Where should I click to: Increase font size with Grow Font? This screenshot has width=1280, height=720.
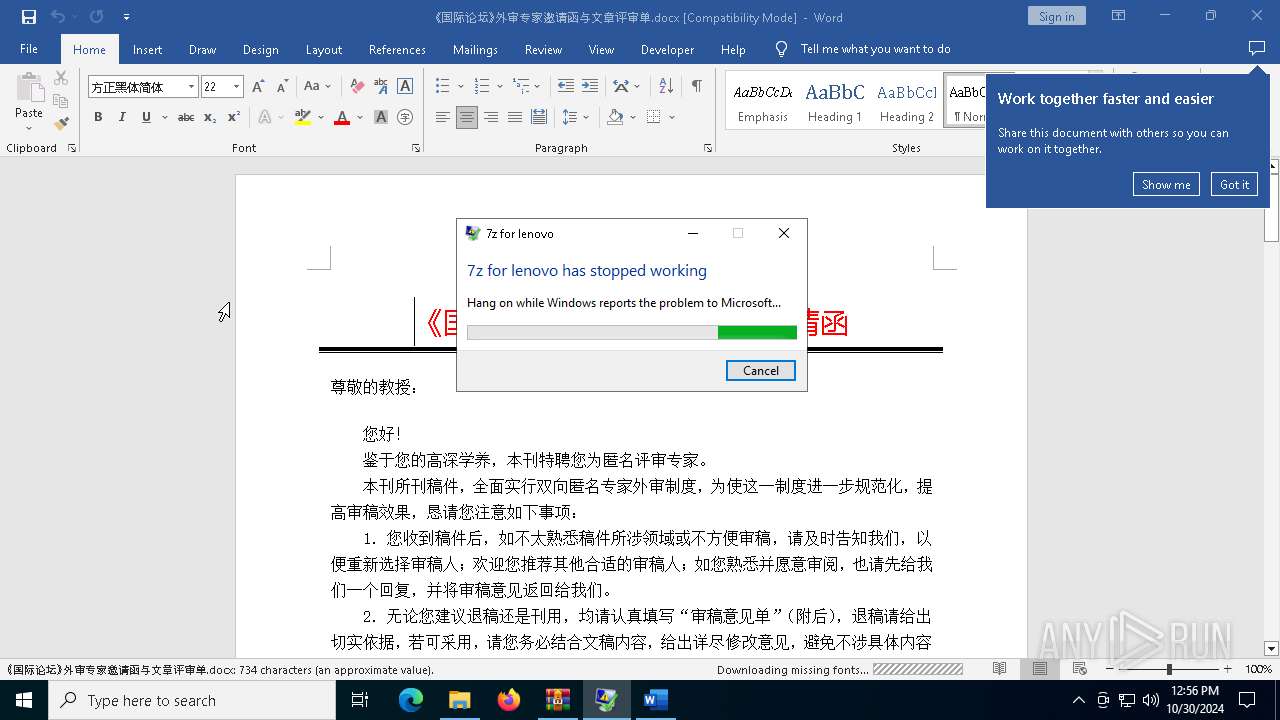click(258, 87)
